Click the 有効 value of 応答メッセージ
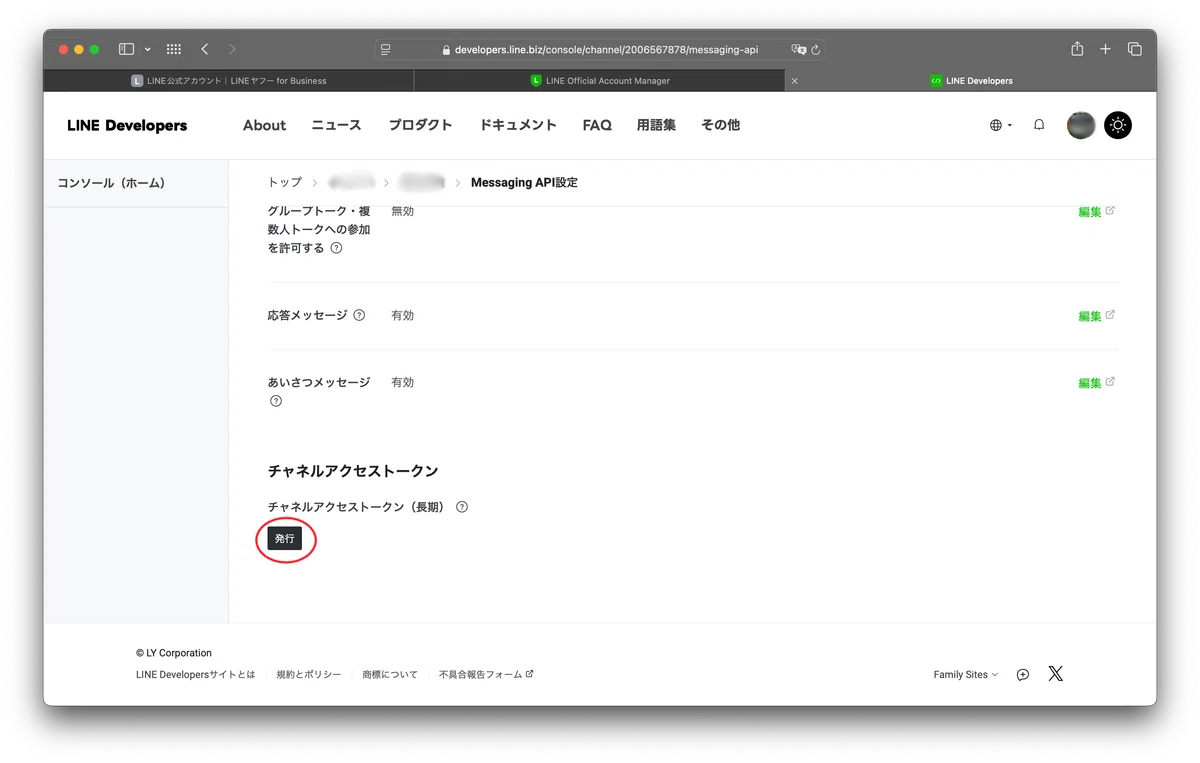 click(402, 315)
